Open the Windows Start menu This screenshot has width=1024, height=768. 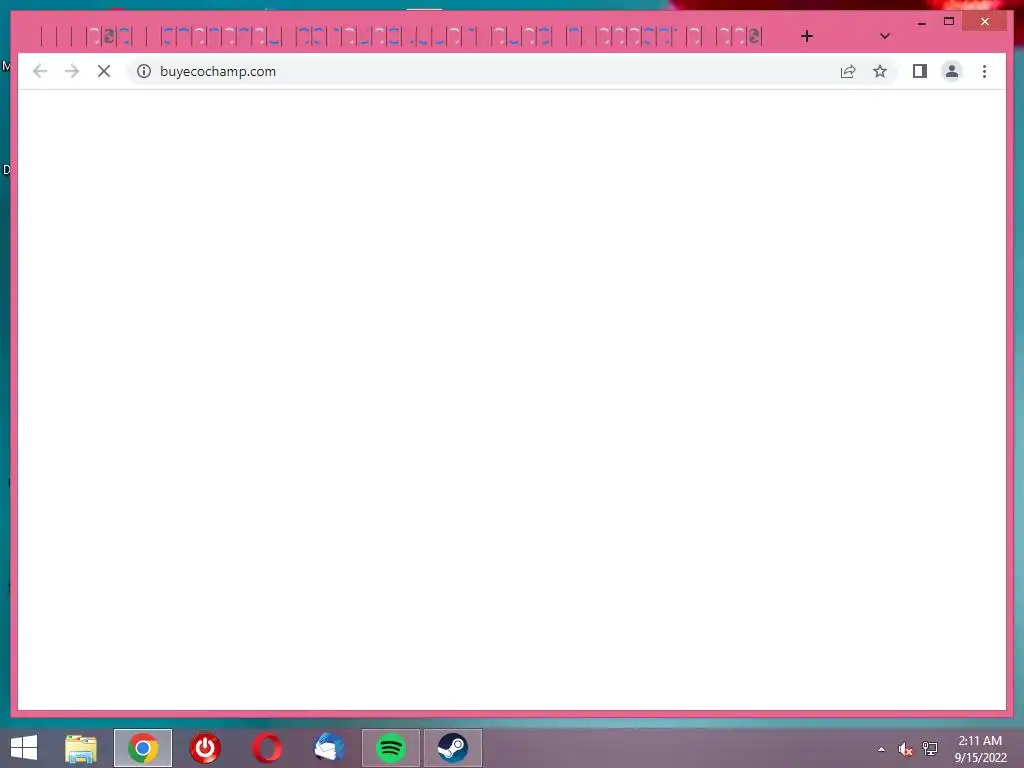pyautogui.click(x=24, y=748)
